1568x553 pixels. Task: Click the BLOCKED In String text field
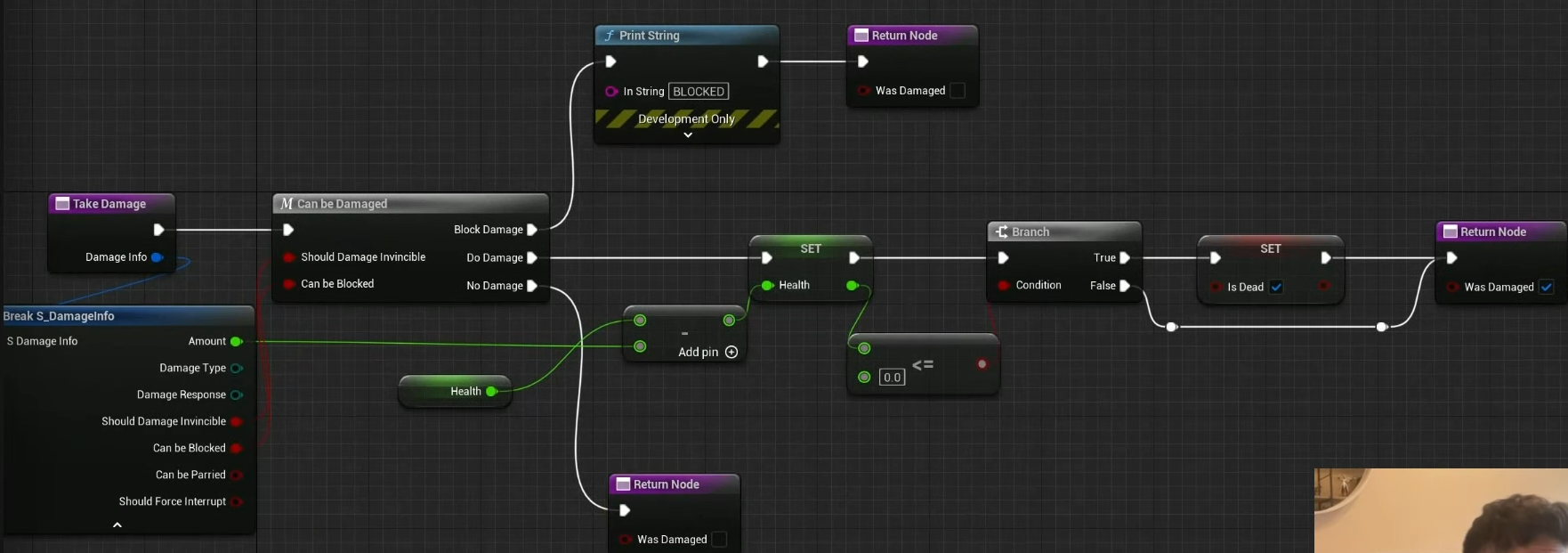pyautogui.click(x=699, y=92)
